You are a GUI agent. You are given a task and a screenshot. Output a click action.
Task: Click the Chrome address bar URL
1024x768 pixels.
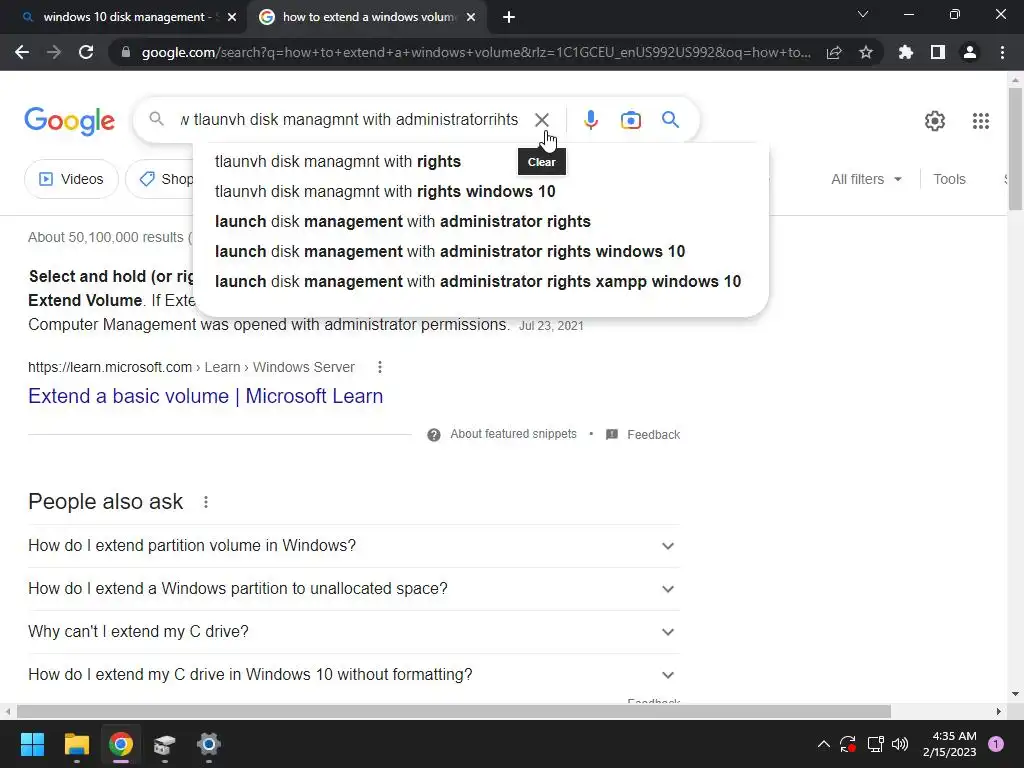[x=476, y=52]
